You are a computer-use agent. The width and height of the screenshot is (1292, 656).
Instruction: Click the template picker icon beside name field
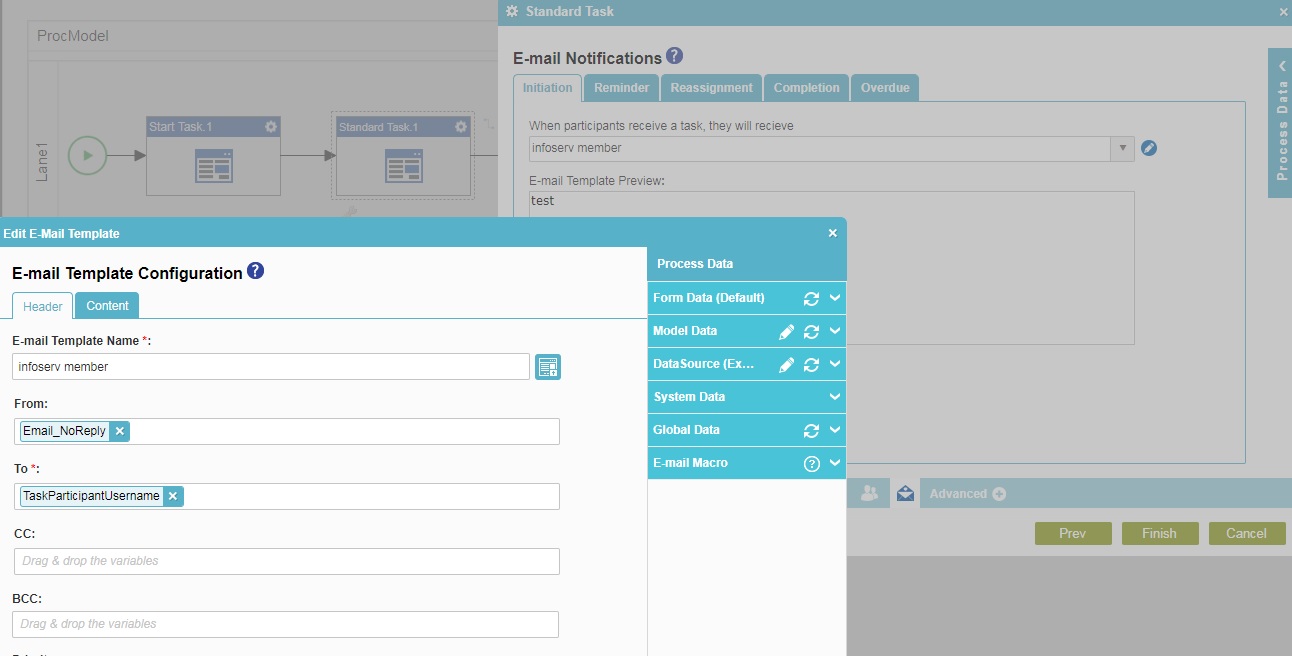tap(547, 367)
